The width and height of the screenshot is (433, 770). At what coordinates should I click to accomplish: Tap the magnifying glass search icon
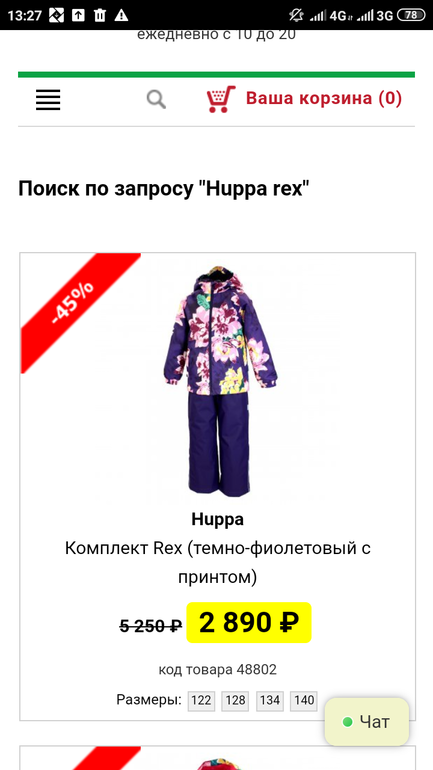pos(156,100)
